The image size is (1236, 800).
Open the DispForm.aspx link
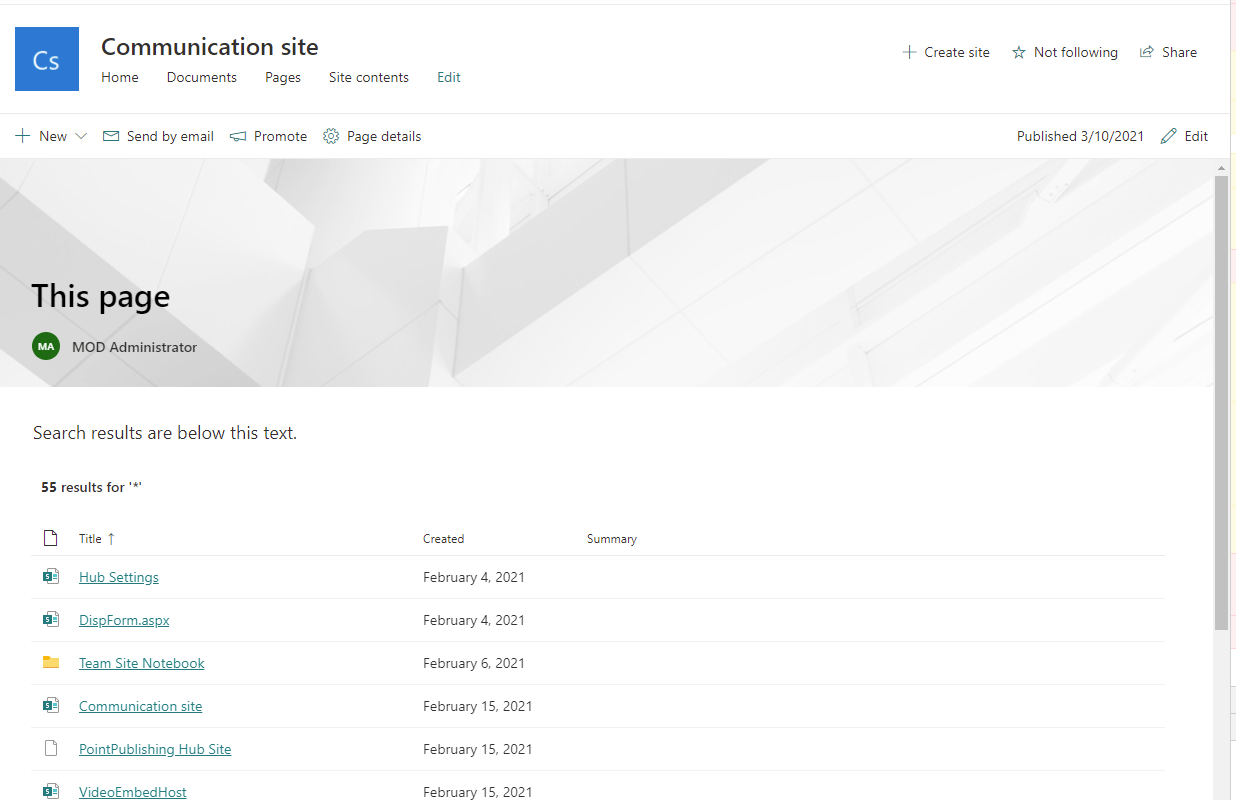[x=124, y=620]
